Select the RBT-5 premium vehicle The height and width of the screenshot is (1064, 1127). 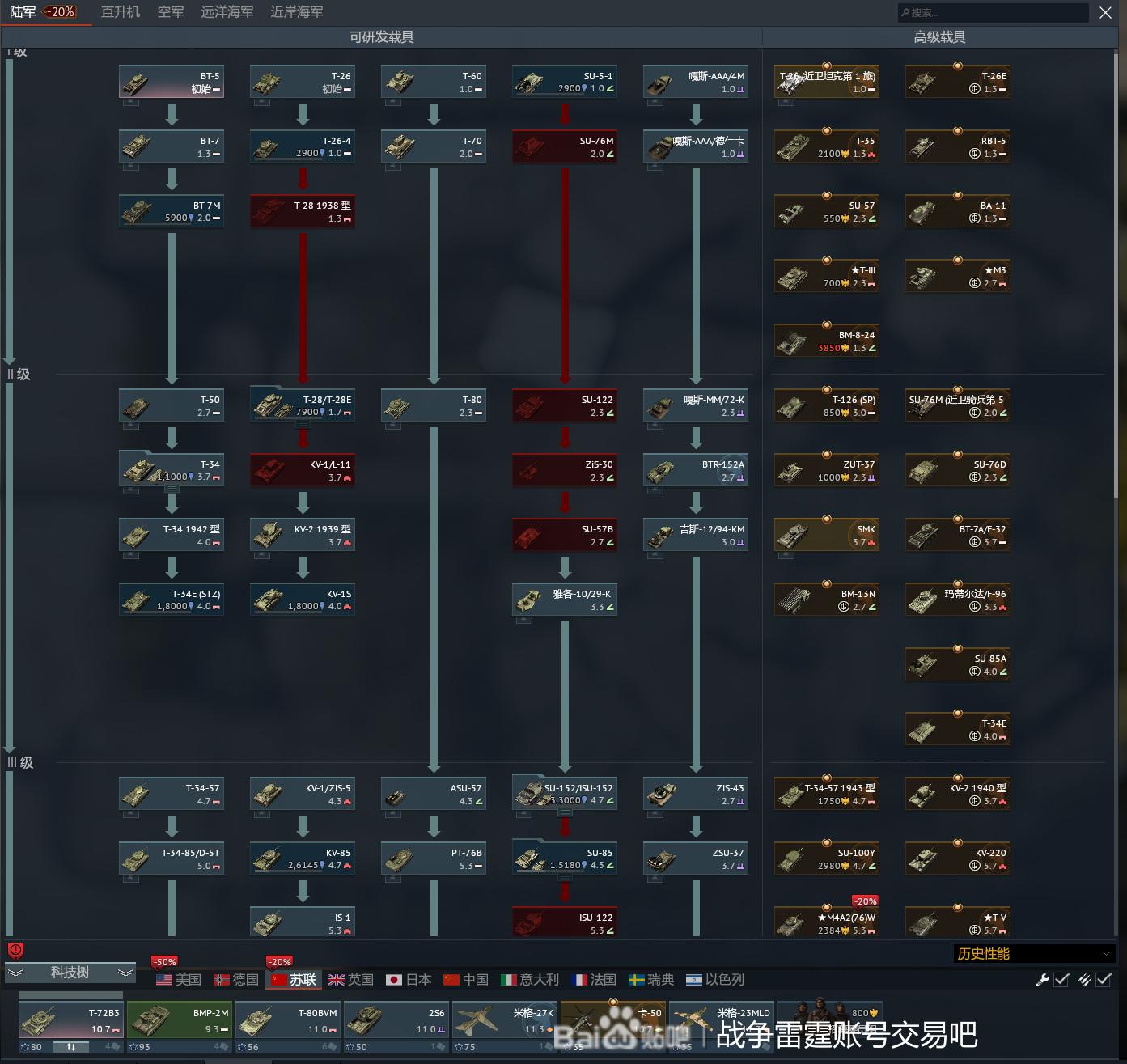tap(958, 146)
